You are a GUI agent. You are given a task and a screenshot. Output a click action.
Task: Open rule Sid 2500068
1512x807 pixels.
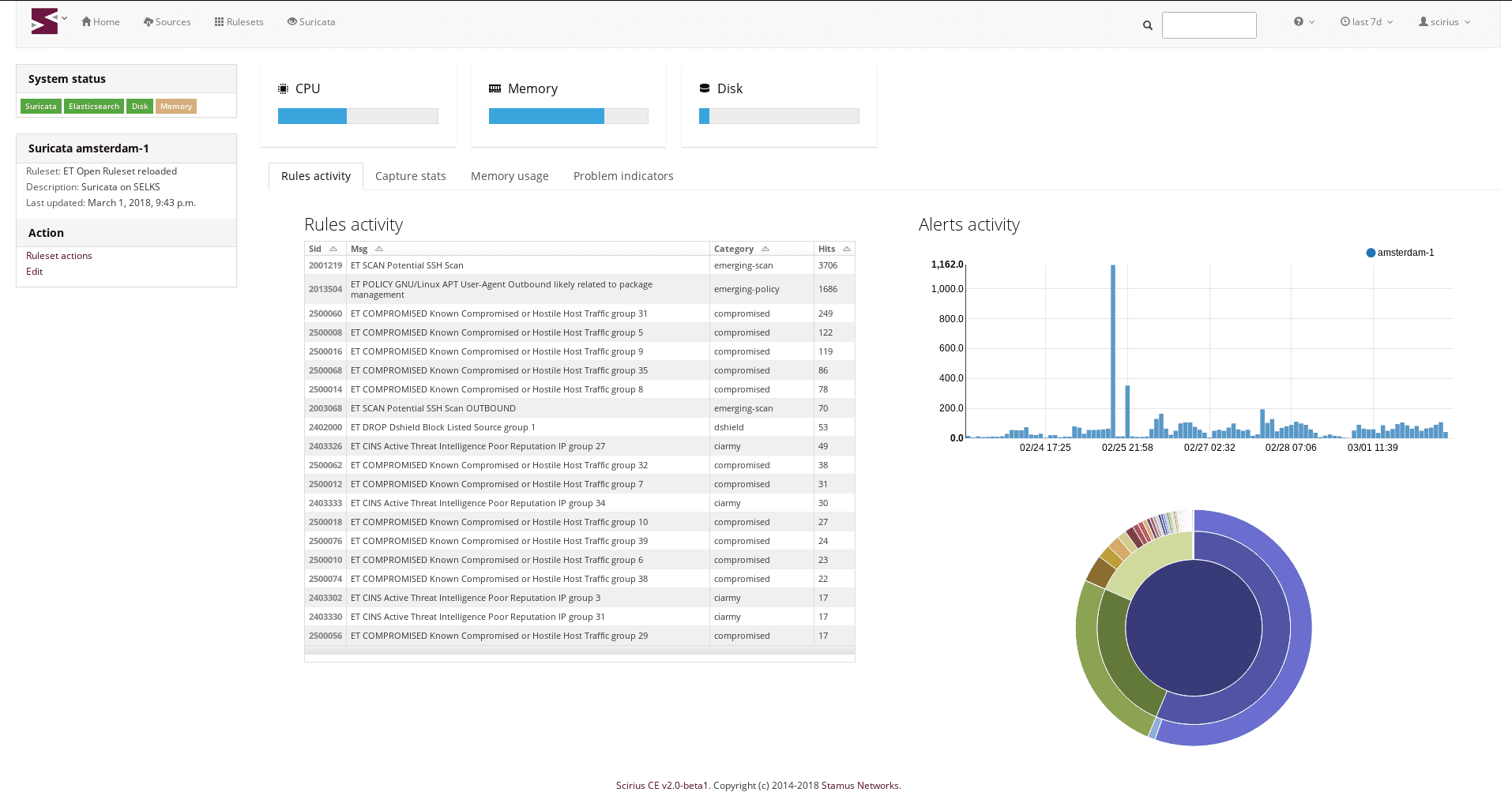click(x=325, y=370)
